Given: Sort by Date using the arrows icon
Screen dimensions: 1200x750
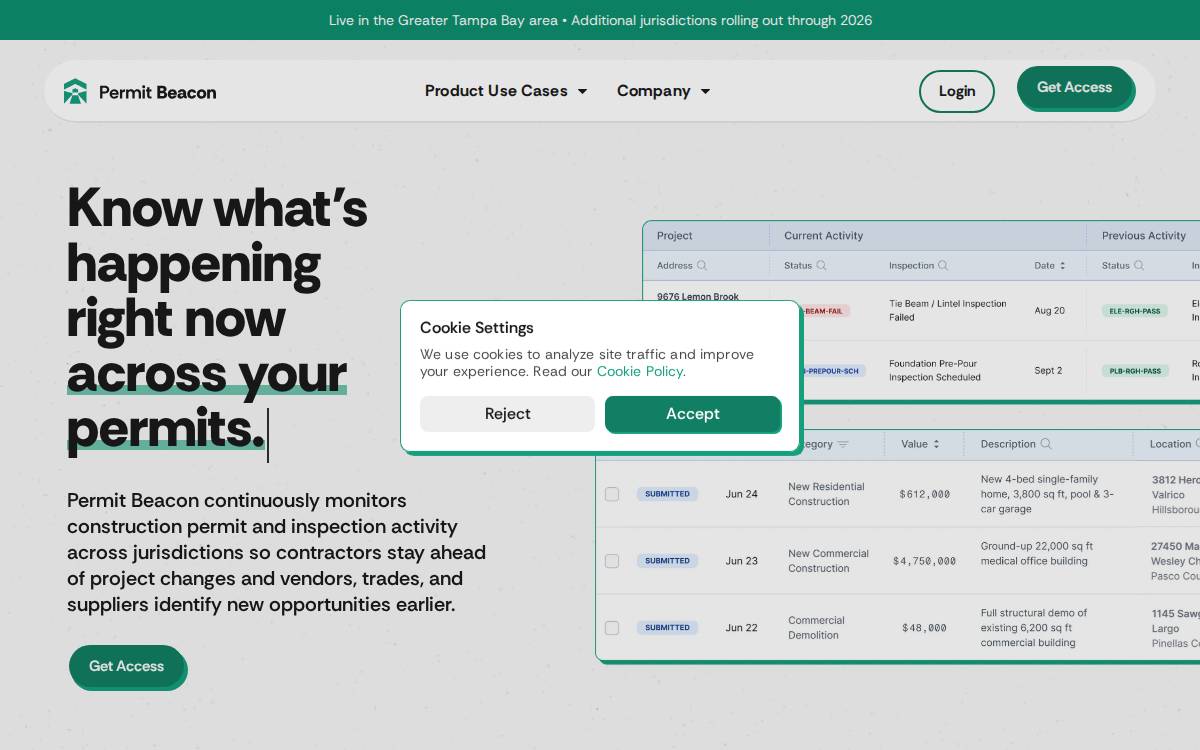Looking at the screenshot, I should pos(1062,266).
